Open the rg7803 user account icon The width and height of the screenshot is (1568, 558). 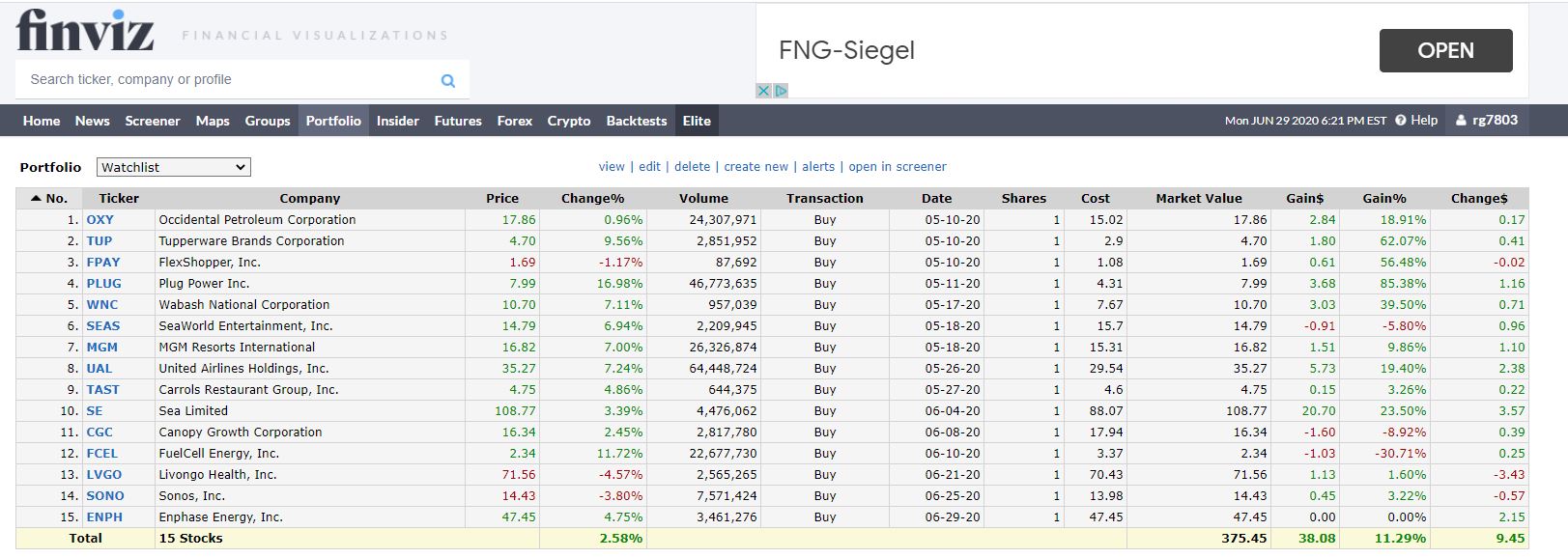click(1461, 121)
